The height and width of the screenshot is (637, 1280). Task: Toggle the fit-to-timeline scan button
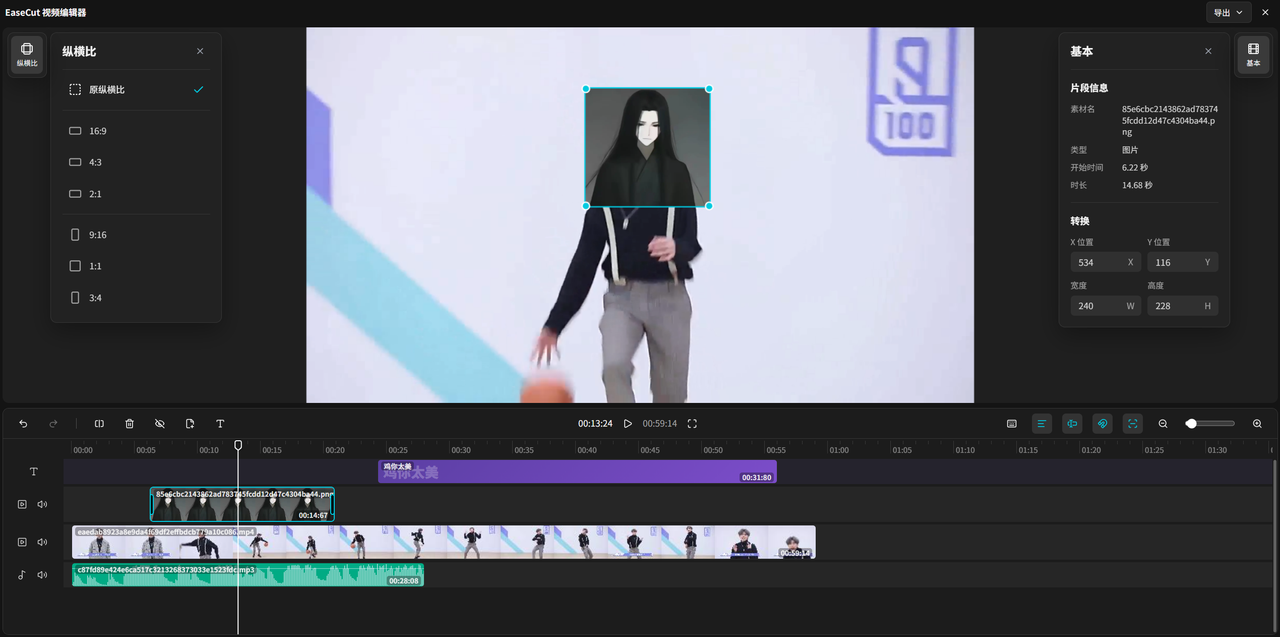[1133, 424]
